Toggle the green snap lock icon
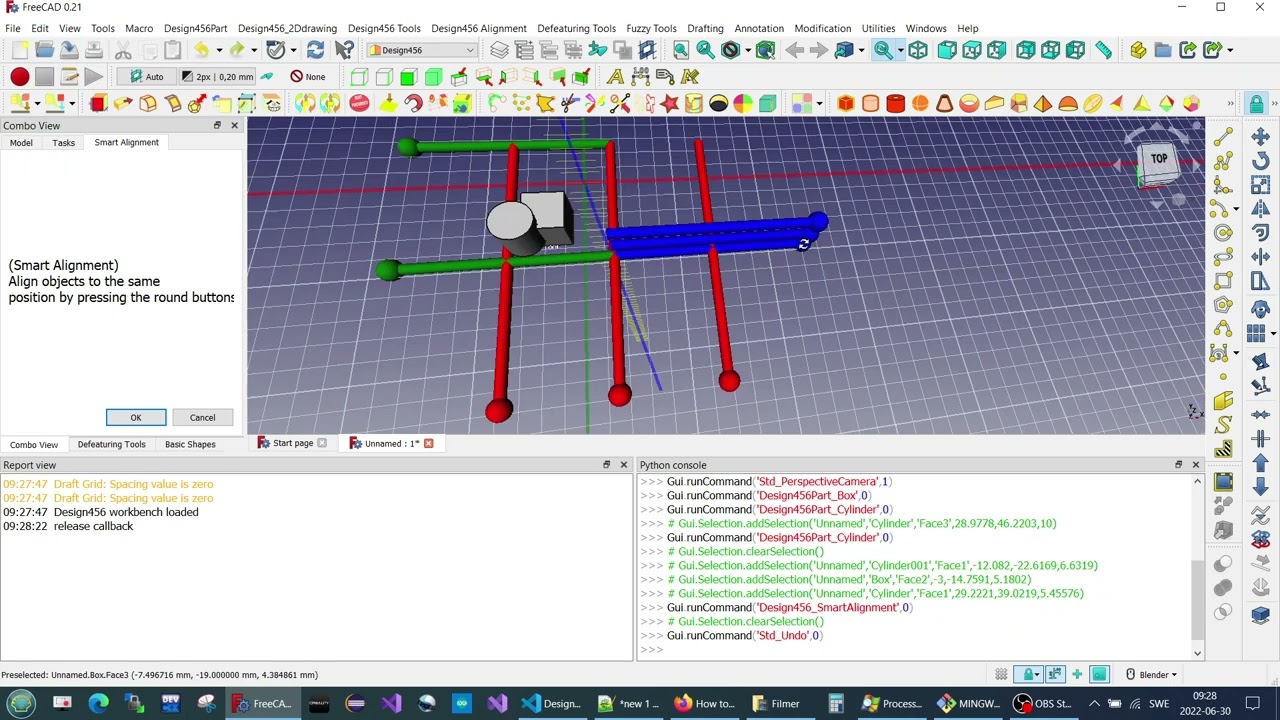The width and height of the screenshot is (1280, 720). (1256, 103)
